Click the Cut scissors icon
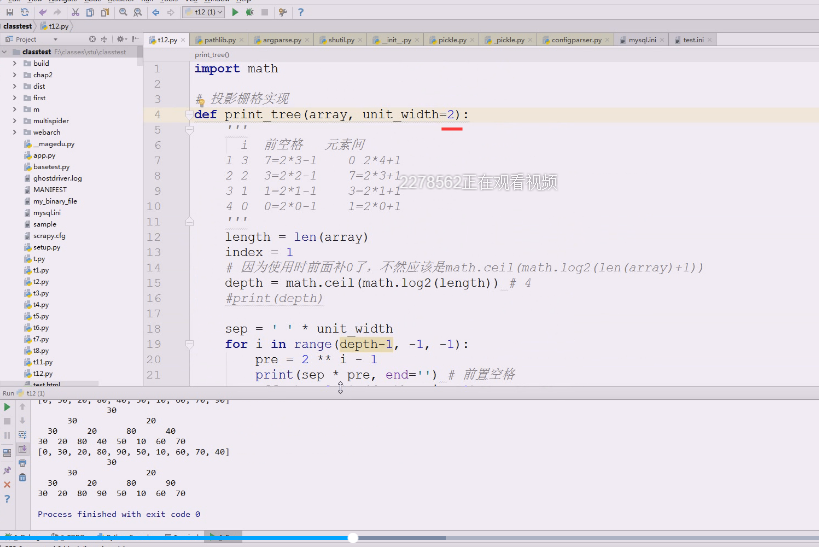The image size is (819, 547). [75, 12]
